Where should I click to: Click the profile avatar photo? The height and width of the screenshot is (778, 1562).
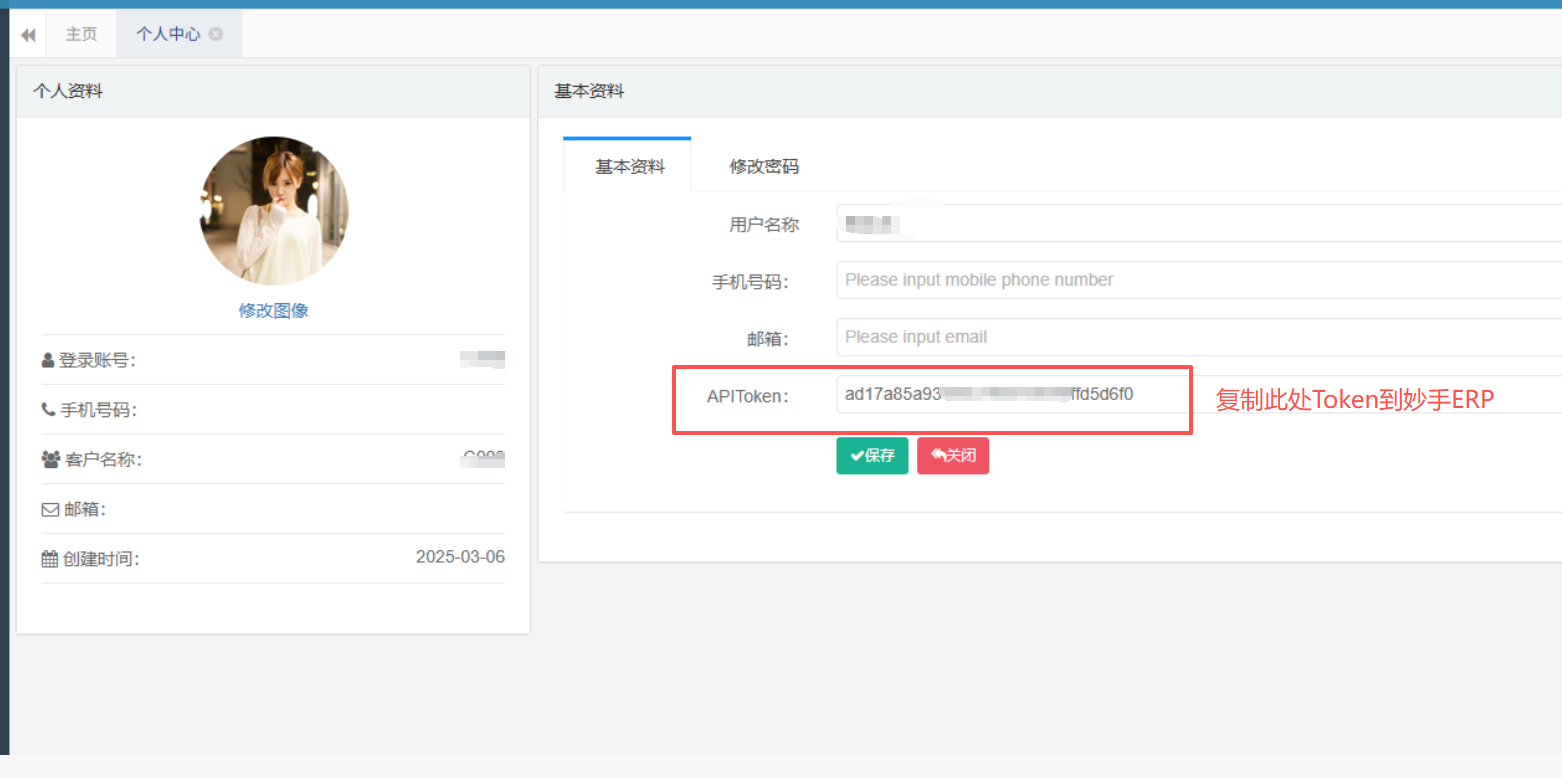273,211
